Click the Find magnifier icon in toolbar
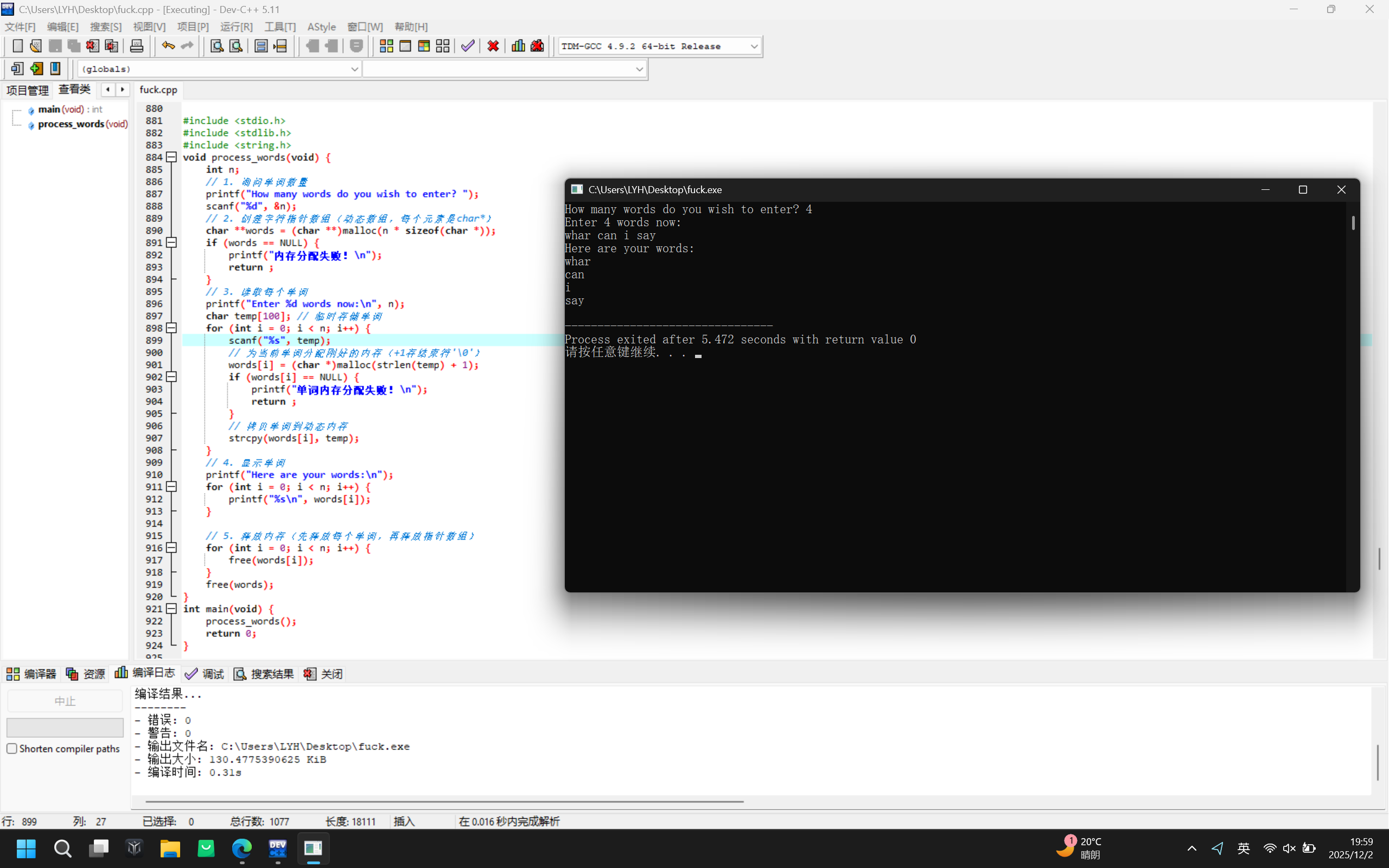Image resolution: width=1389 pixels, height=868 pixels. [x=216, y=46]
